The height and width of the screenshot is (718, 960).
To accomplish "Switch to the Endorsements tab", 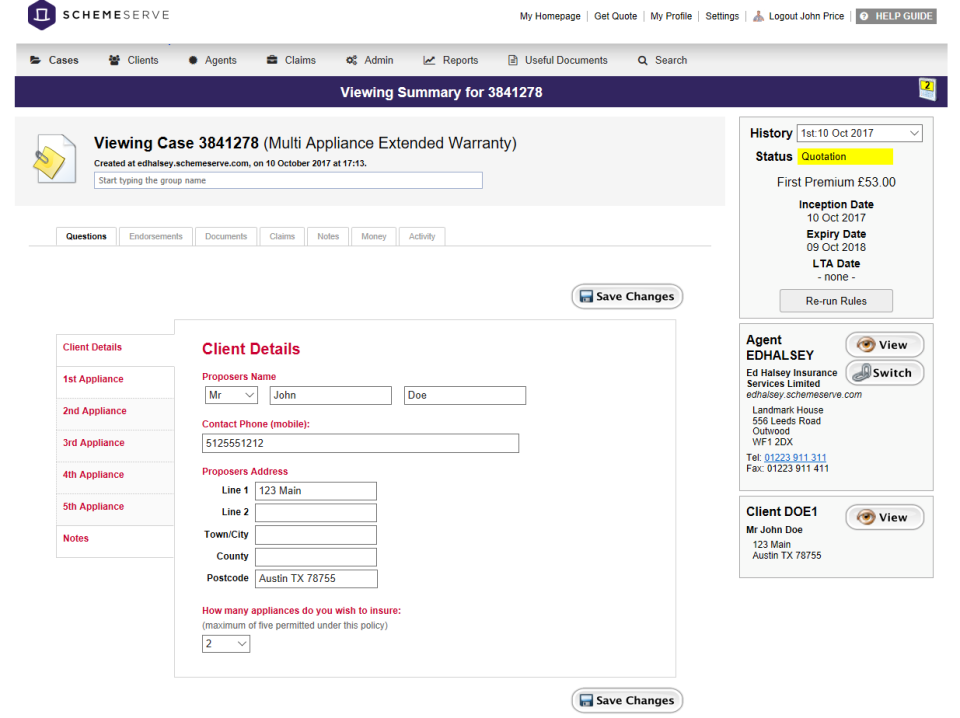I will click(155, 236).
